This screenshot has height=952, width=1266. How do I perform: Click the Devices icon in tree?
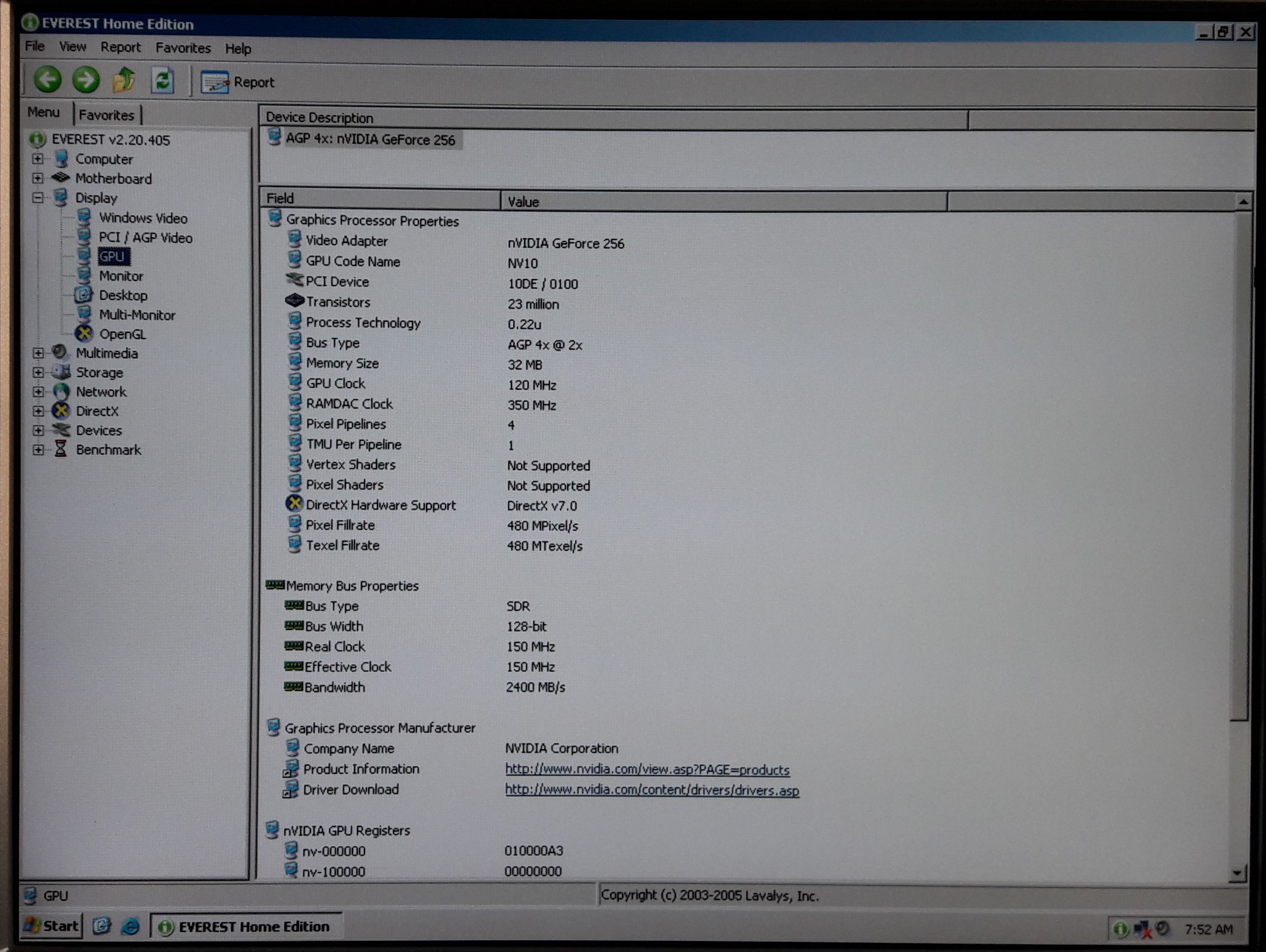[61, 430]
